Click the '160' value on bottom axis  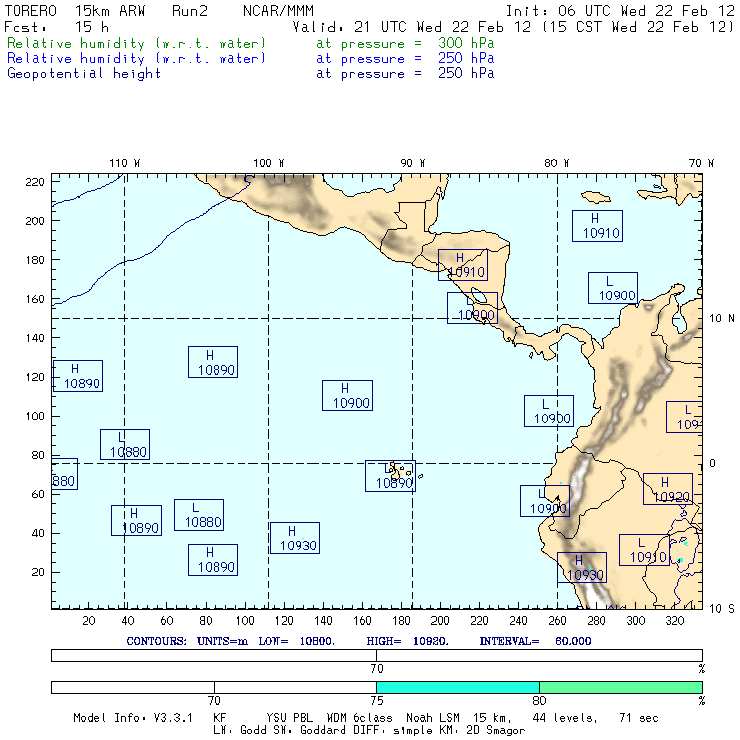click(362, 621)
